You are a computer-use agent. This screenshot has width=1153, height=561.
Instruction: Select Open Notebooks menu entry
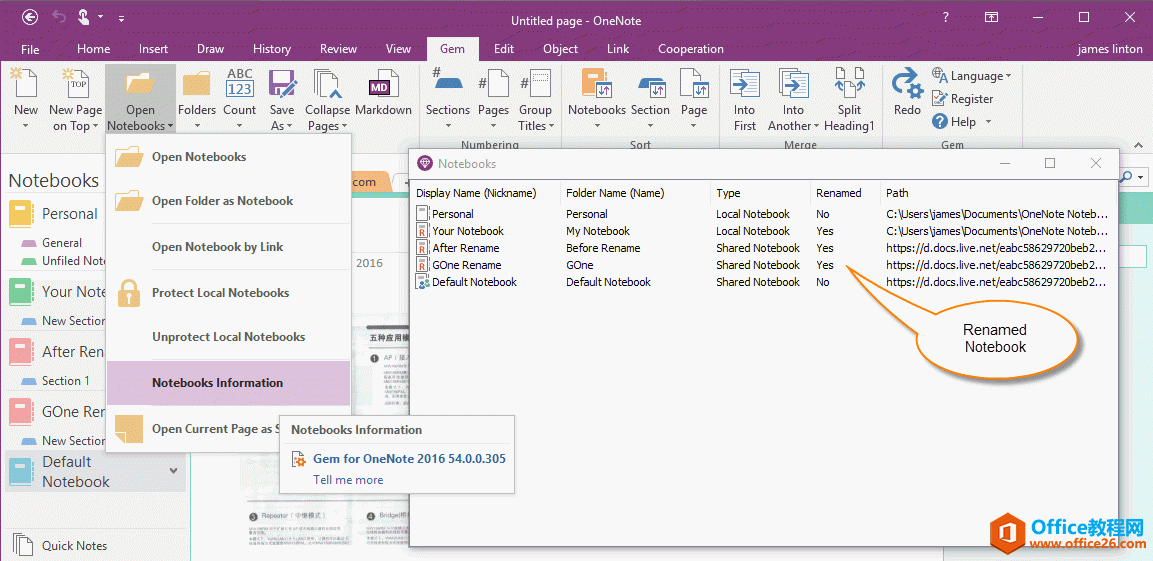[228, 157]
